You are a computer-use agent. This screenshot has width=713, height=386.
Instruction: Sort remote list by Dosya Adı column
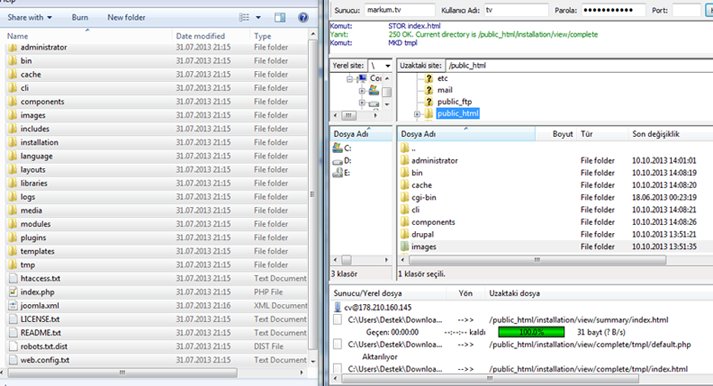pyautogui.click(x=467, y=134)
